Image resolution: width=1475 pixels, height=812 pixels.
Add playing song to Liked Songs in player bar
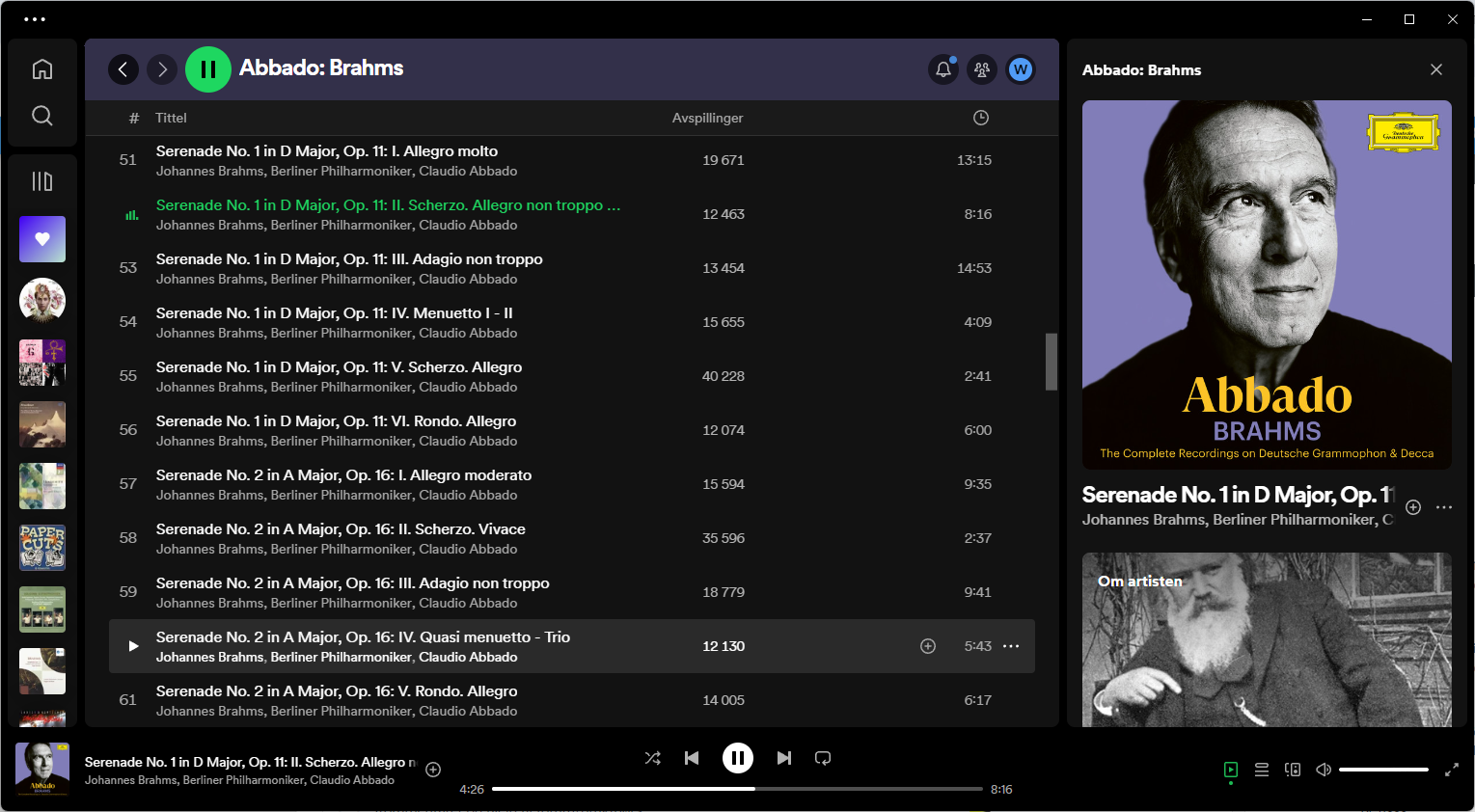(x=433, y=770)
